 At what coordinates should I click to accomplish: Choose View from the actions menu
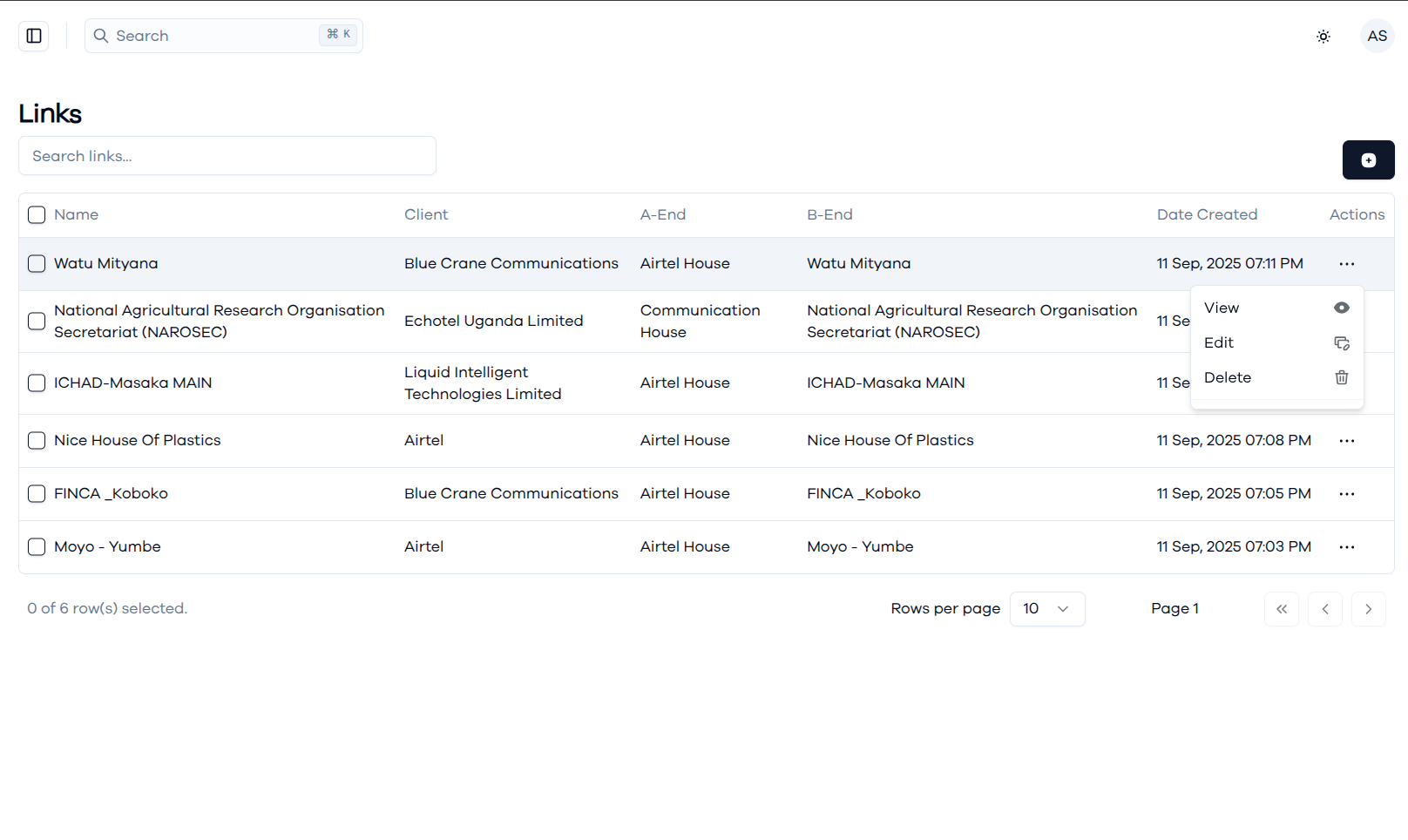(x=1277, y=308)
